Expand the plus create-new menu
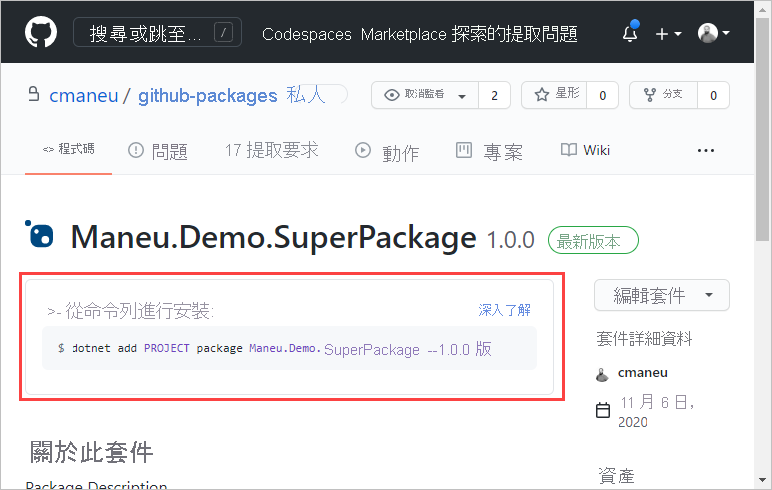This screenshot has width=772, height=490. 668,34
